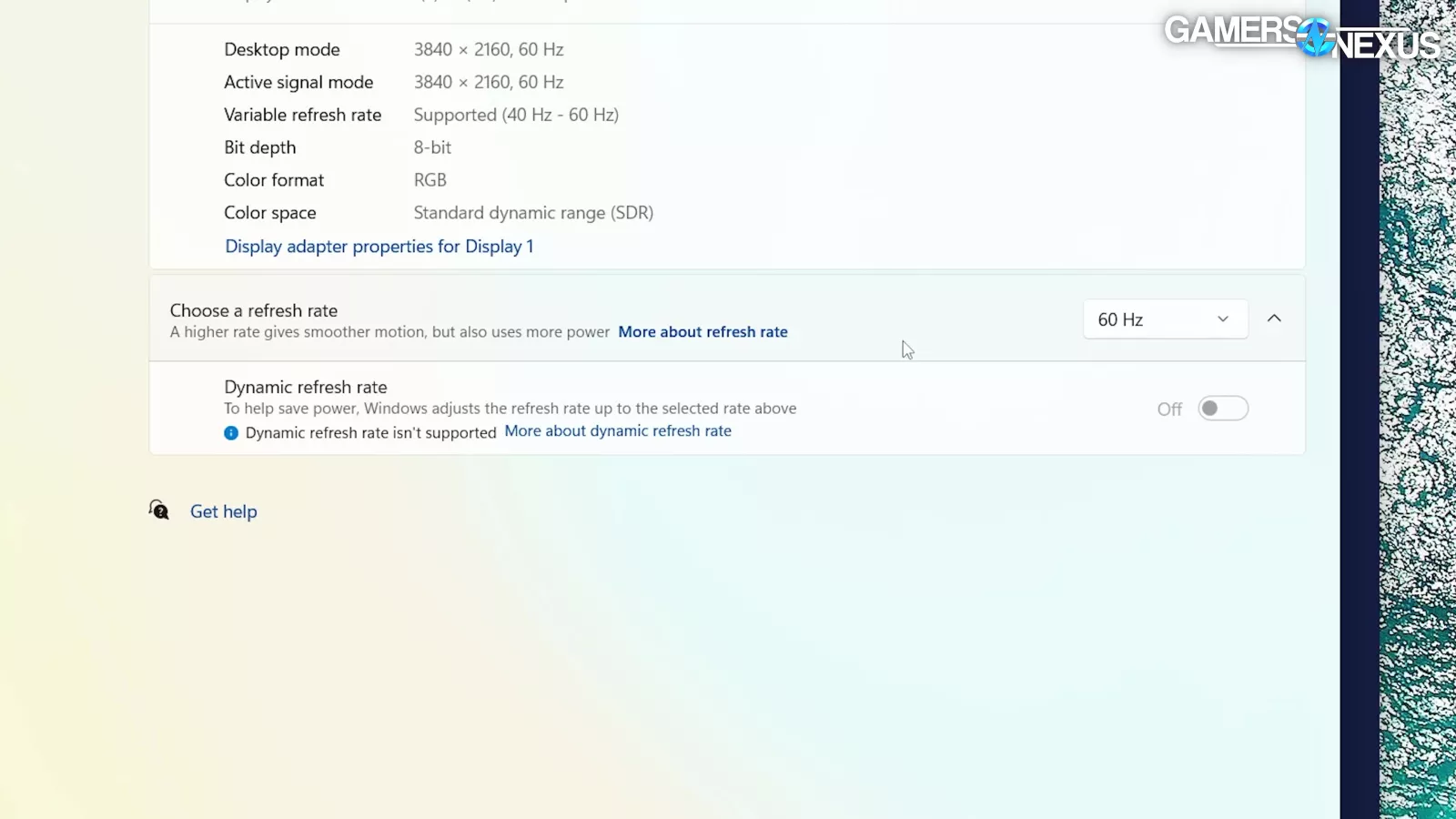Click the Supported (40 Hz - 60 Hz) value
This screenshot has height=819, width=1456.
[516, 115]
